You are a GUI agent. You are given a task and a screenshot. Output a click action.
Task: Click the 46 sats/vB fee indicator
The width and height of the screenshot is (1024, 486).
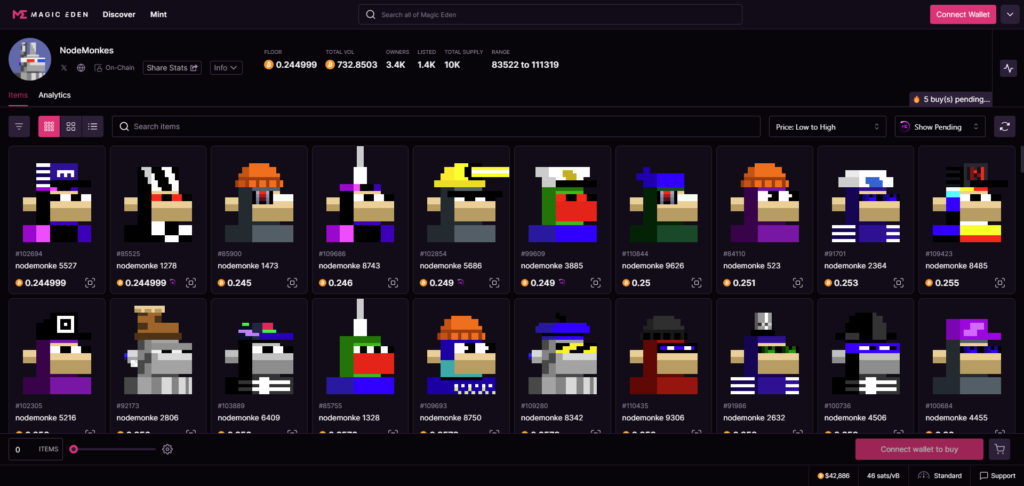(x=884, y=476)
